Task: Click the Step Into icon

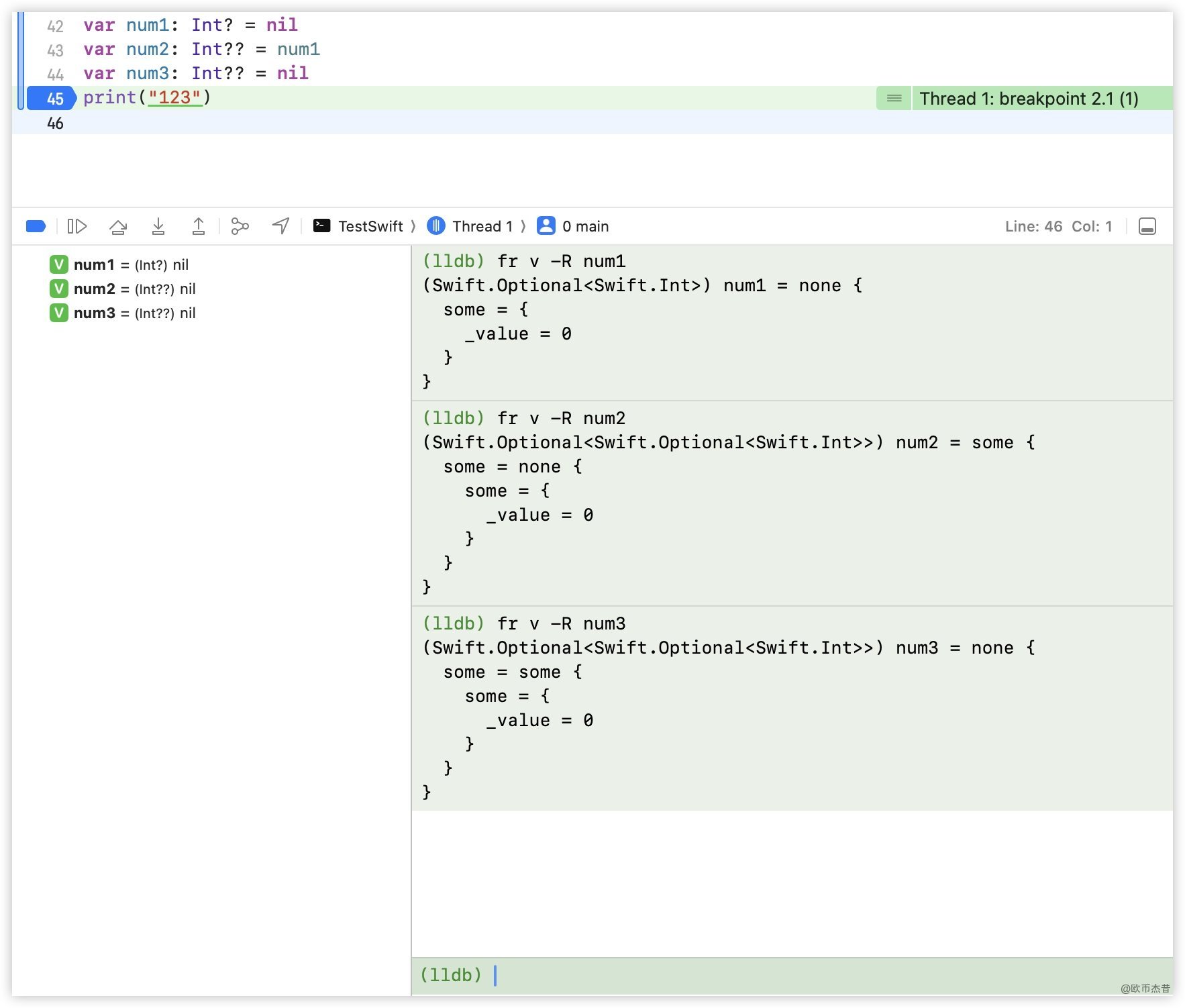Action: tap(158, 226)
